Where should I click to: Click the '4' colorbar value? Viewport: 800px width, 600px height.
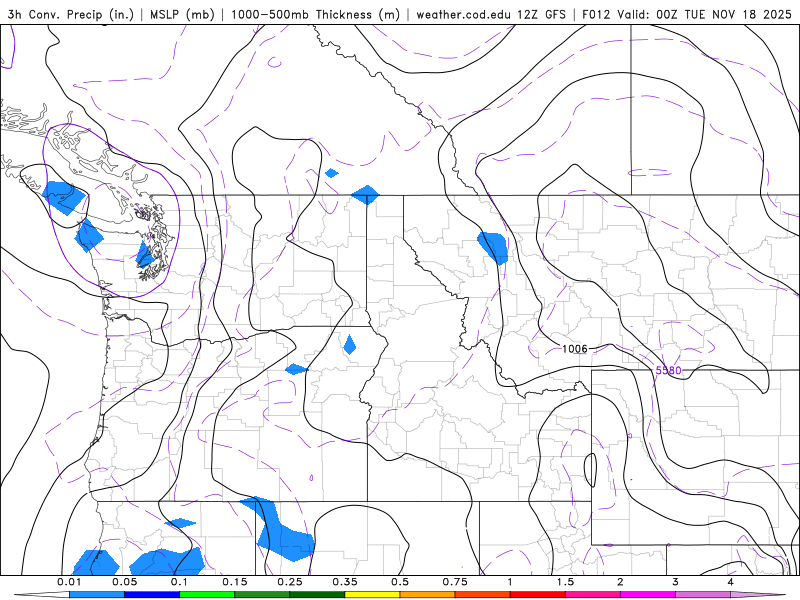(731, 582)
